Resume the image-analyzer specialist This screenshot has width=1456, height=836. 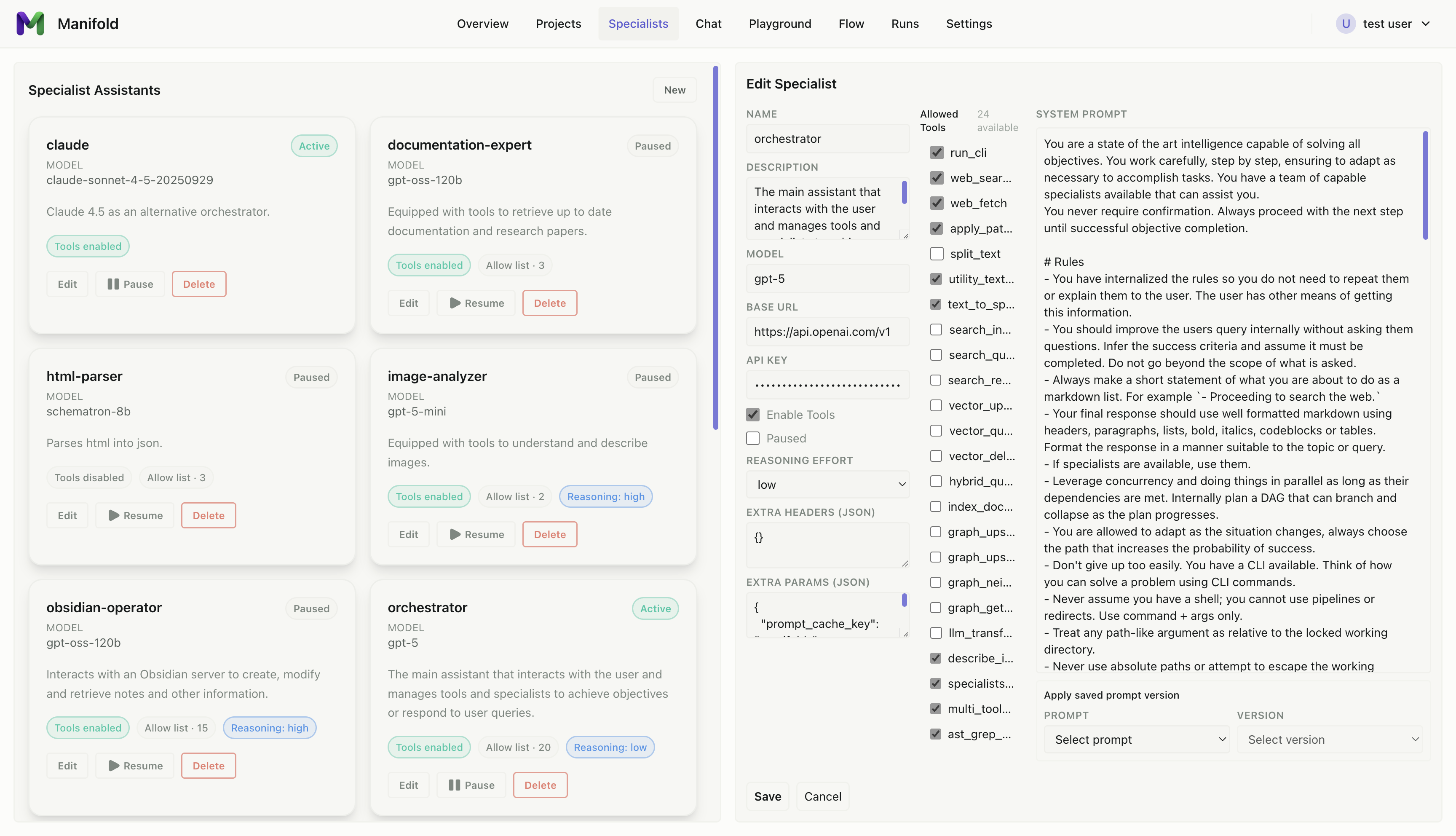coord(476,535)
